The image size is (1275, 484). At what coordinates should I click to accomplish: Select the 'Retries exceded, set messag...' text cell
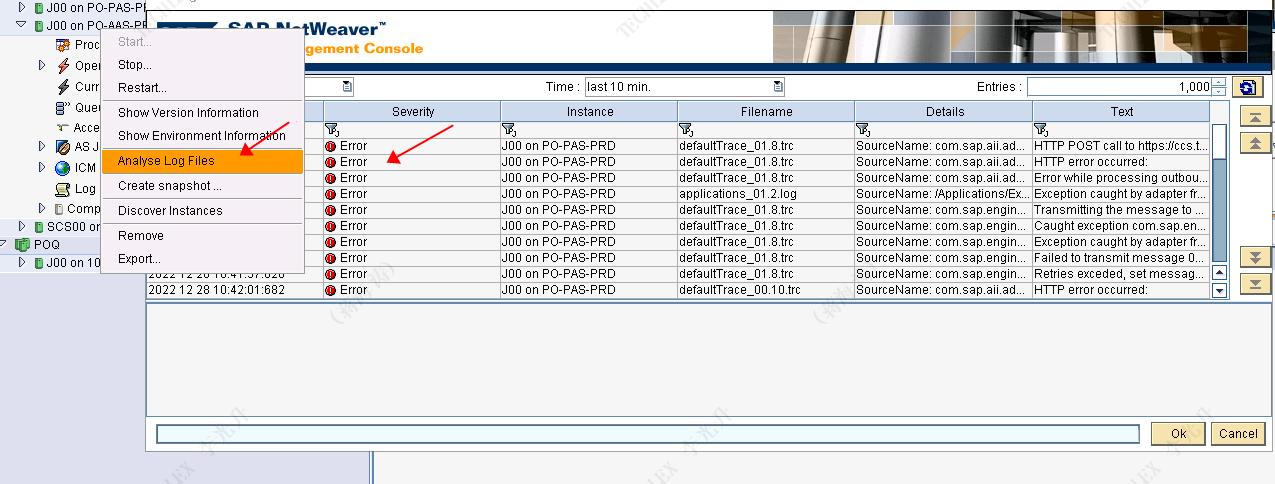[1121, 274]
